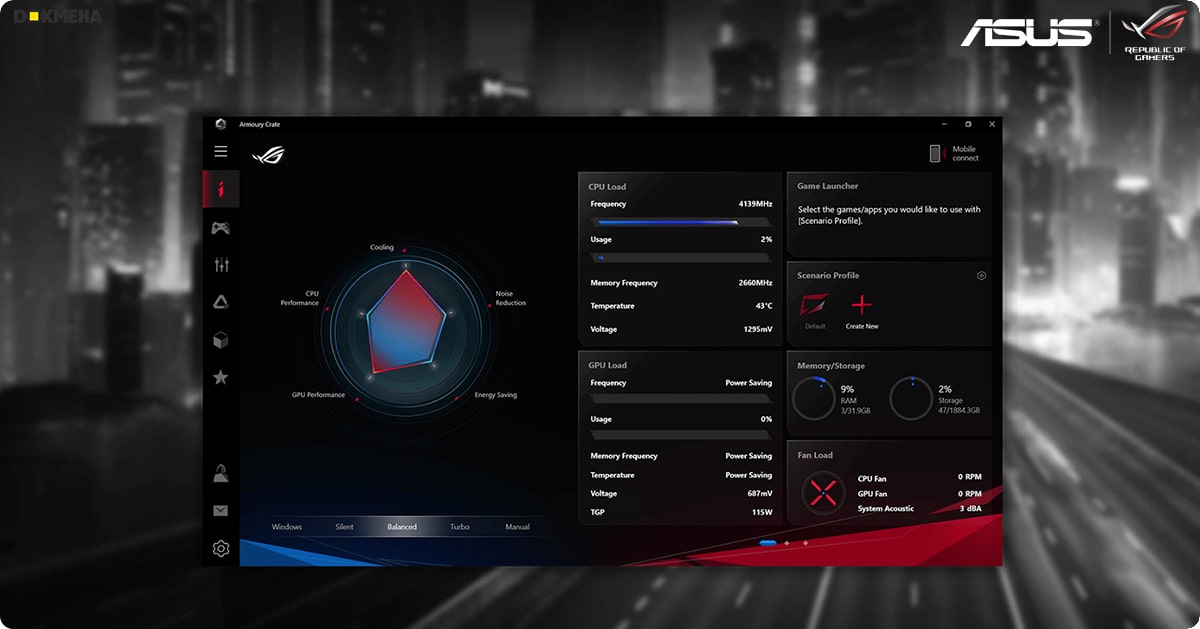Click the 3/31.9GB RAM text
Viewport: 1200px width, 629px height.
855,410
